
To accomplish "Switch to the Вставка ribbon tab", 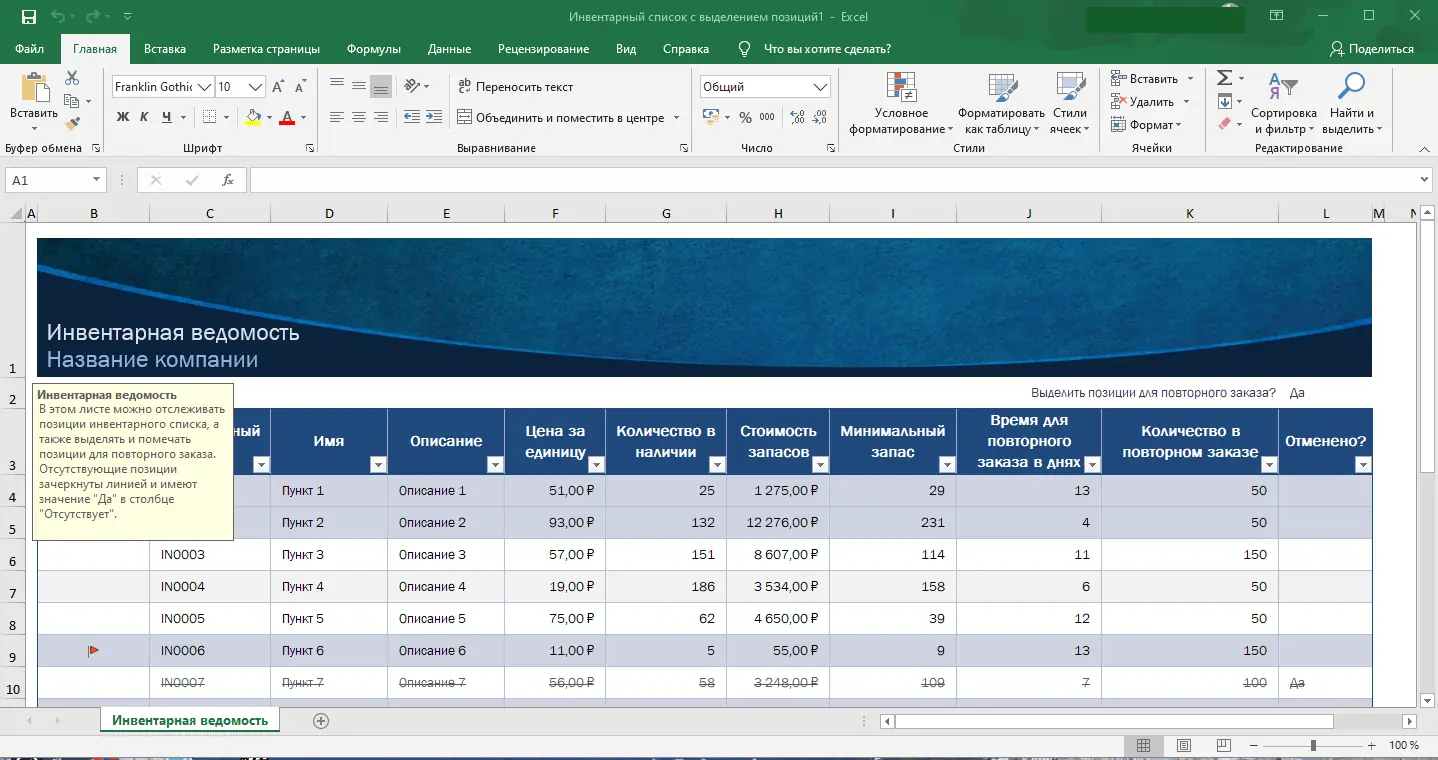I will coord(165,49).
